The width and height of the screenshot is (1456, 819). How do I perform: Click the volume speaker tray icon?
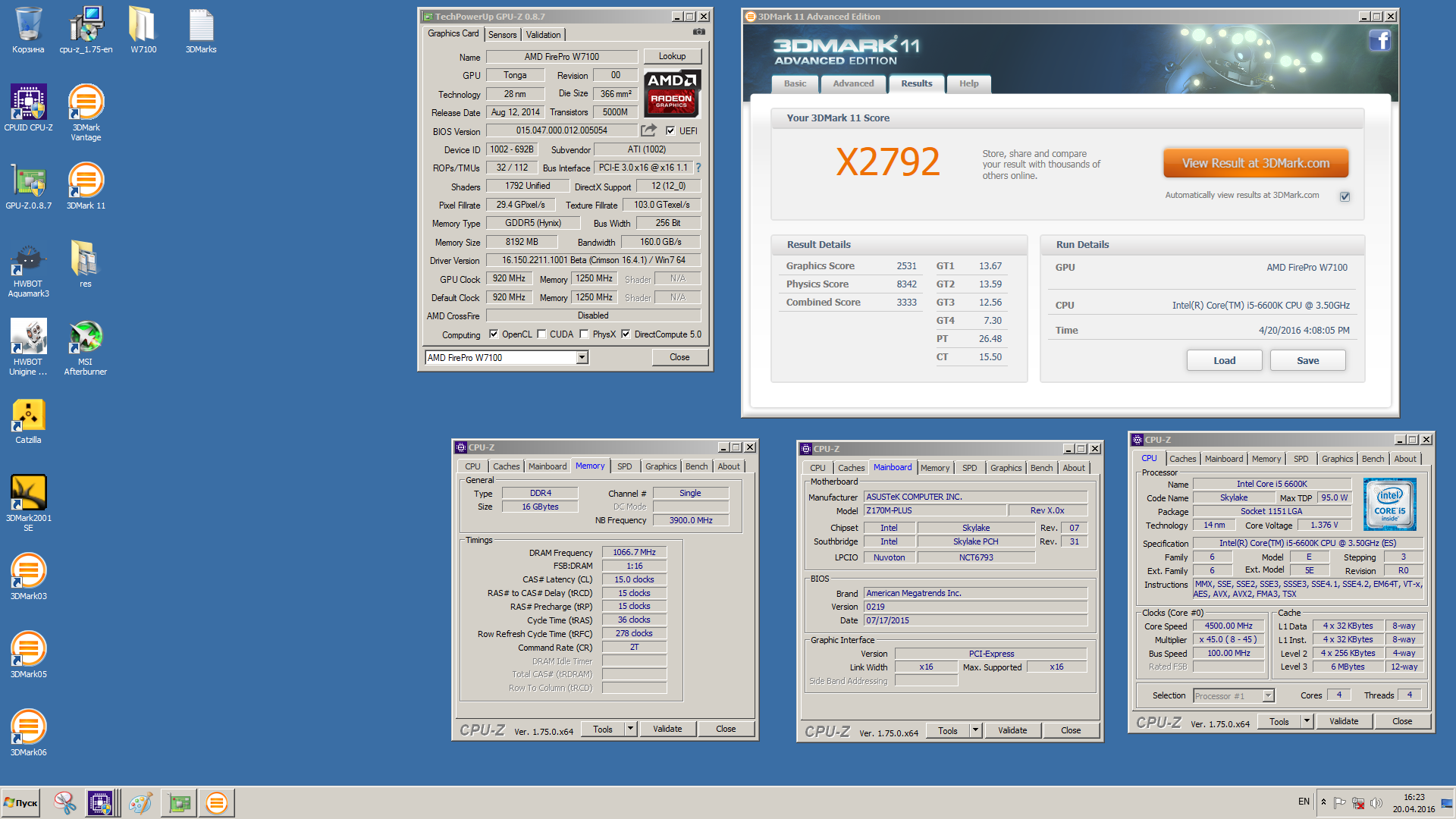pyautogui.click(x=1377, y=802)
